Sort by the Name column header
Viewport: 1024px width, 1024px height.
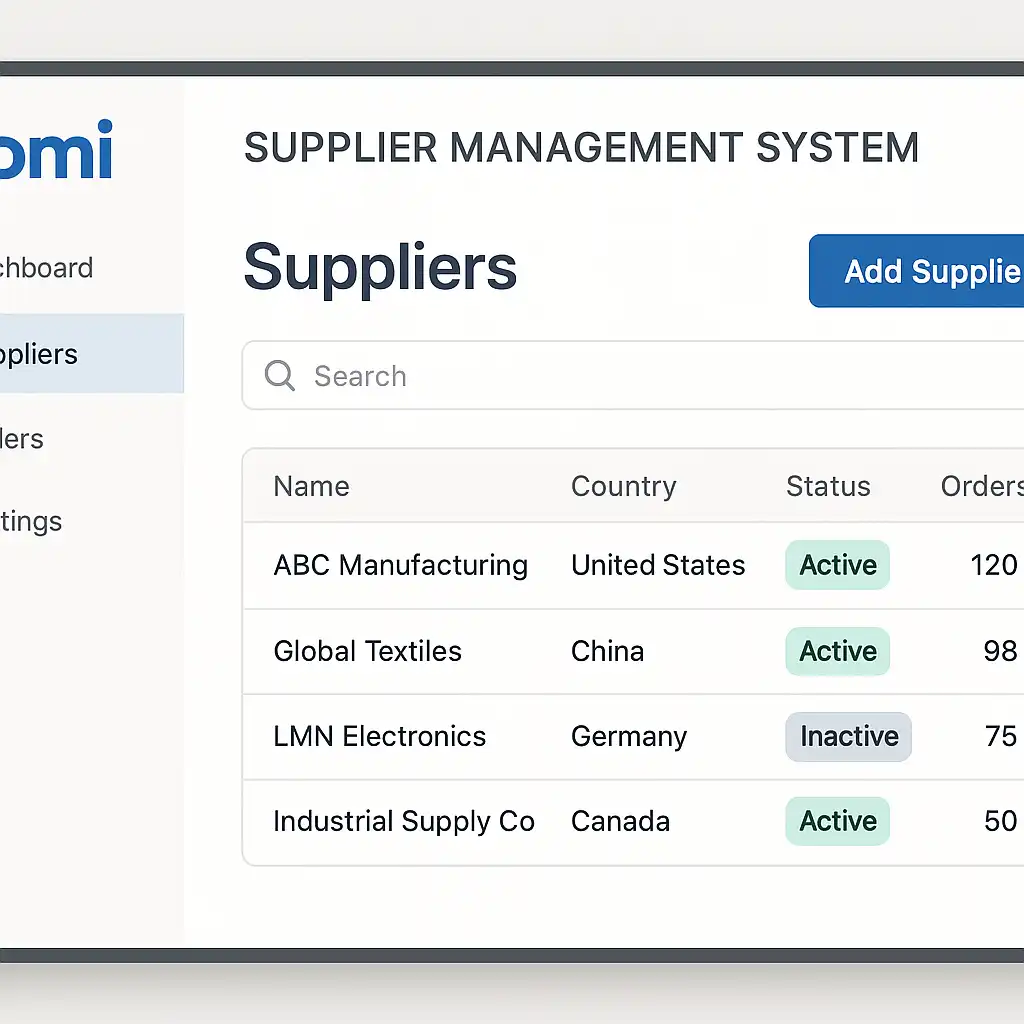(311, 486)
